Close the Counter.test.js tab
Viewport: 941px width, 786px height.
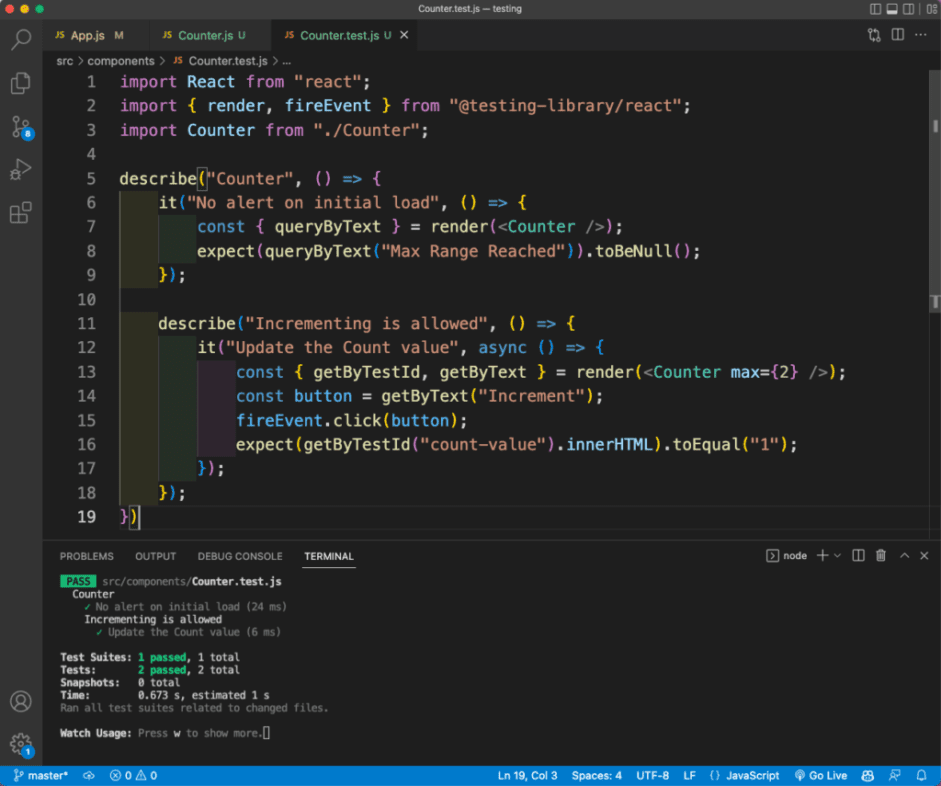[404, 35]
